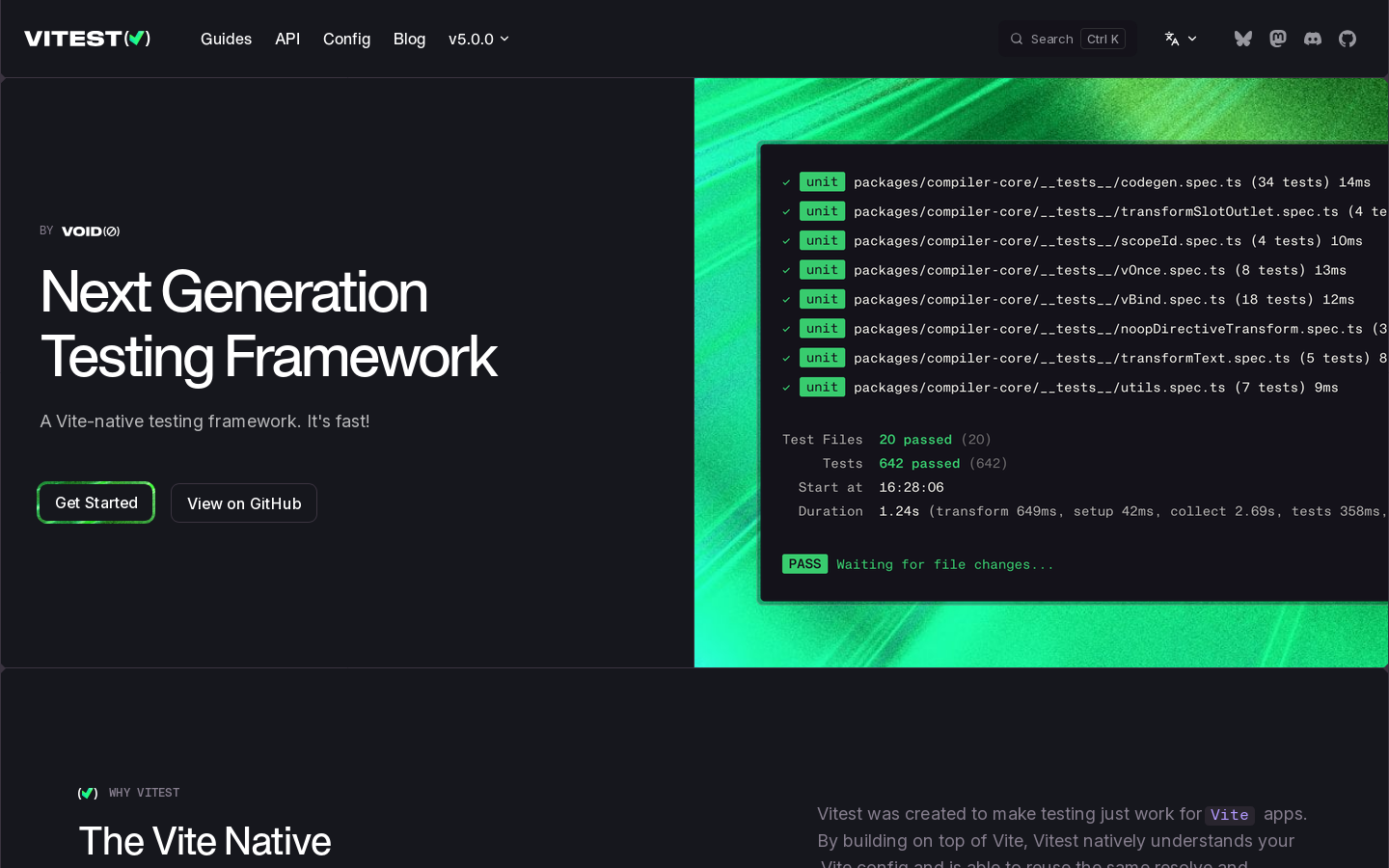Image resolution: width=1389 pixels, height=868 pixels.
Task: Open the Blog nav item
Action: [x=409, y=39]
